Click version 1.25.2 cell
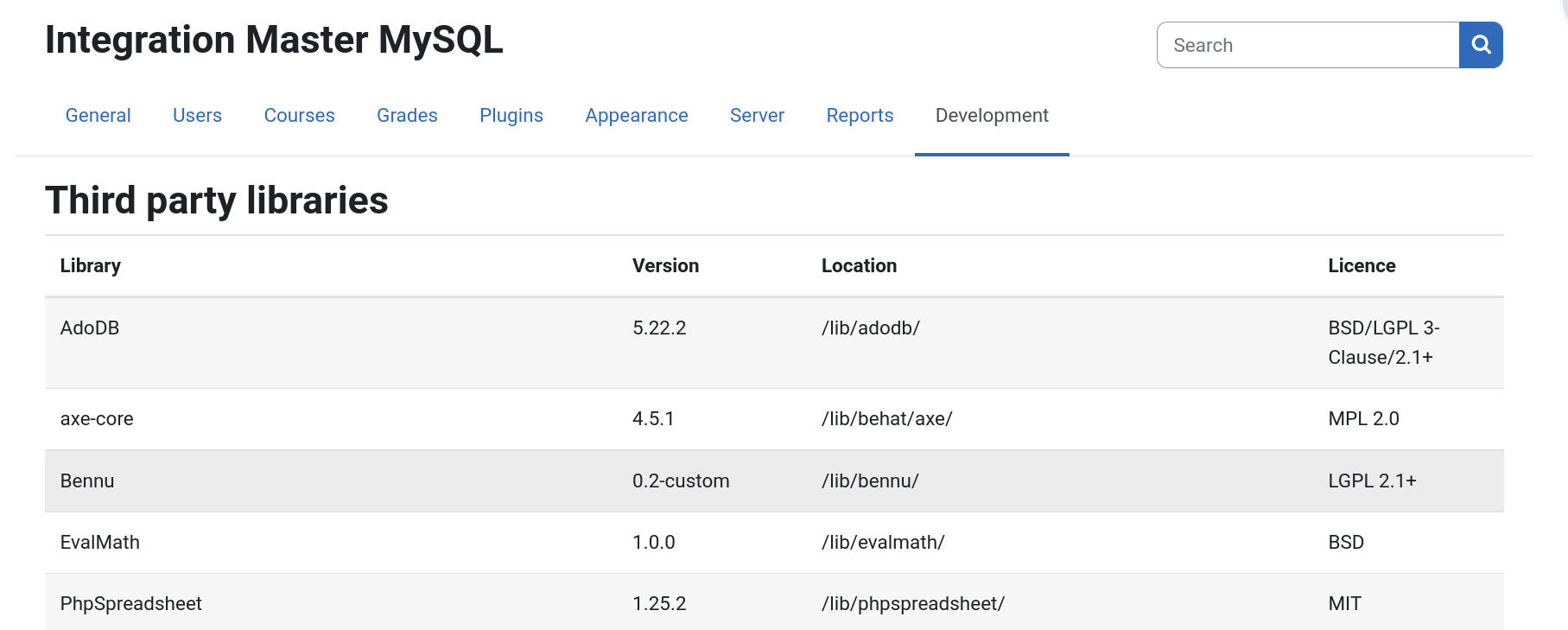The width and height of the screenshot is (1568, 630). 659,603
